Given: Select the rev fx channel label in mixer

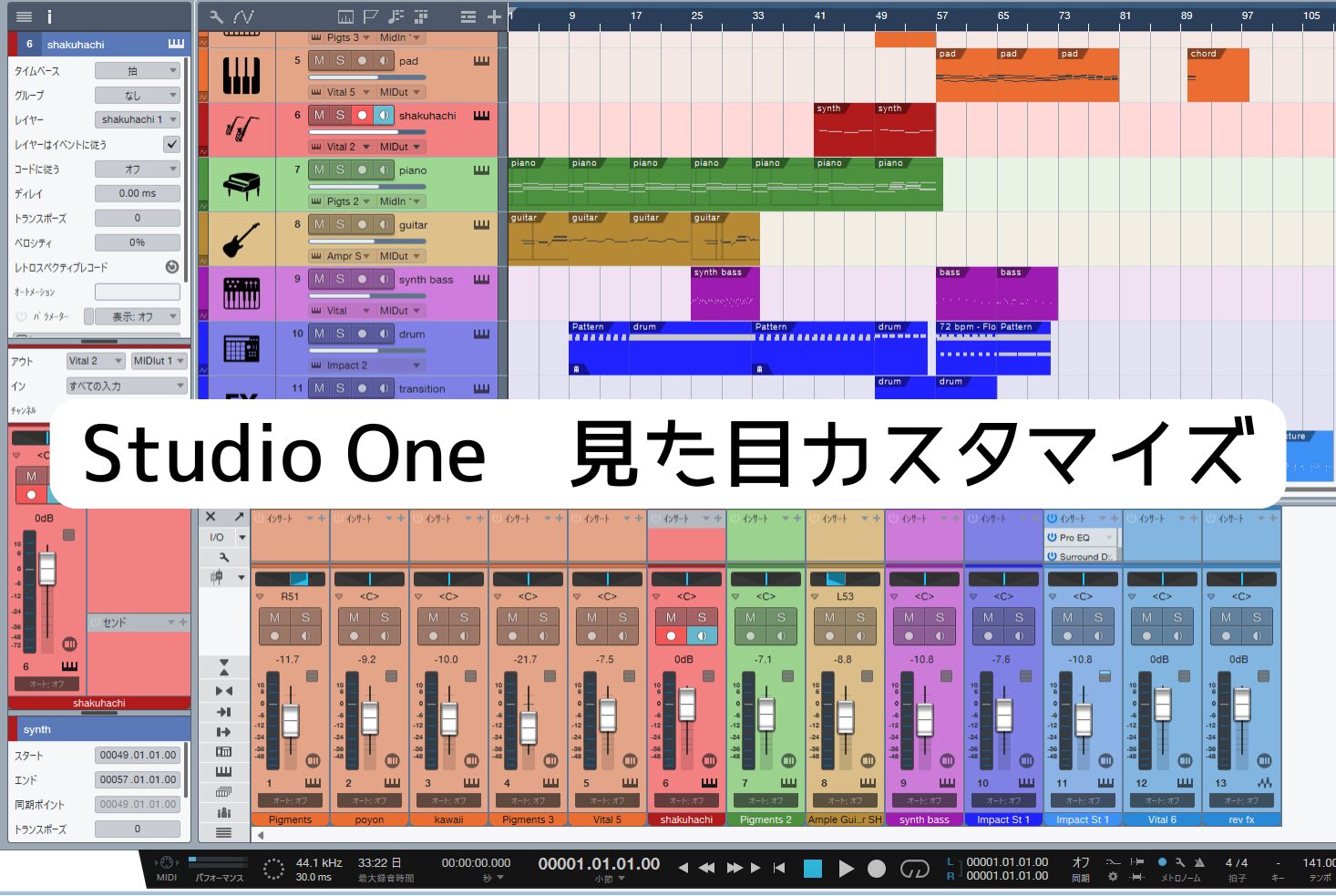Looking at the screenshot, I should coord(1241,819).
